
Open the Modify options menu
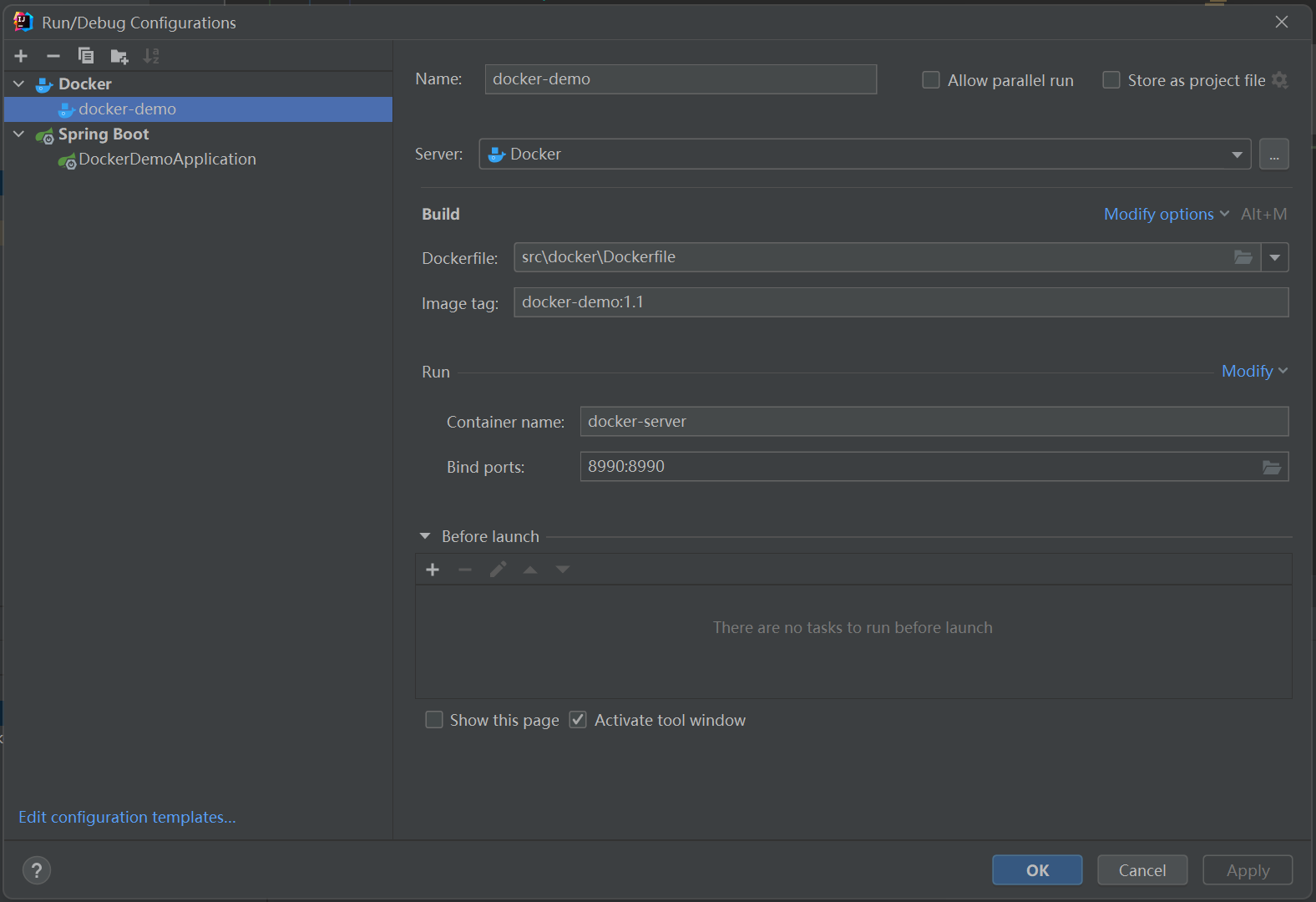point(1167,214)
